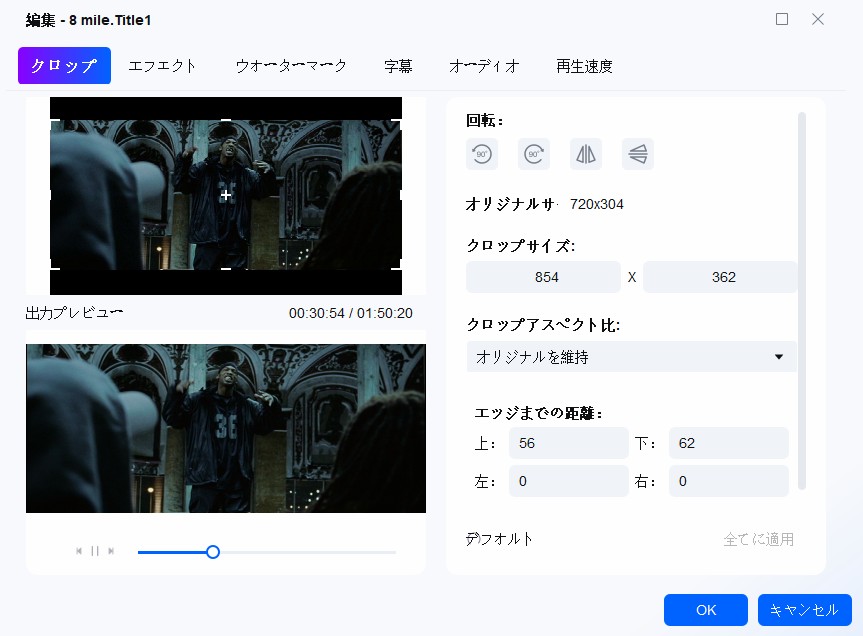
Task: Click 全てに適用 to apply to all
Action: [758, 539]
